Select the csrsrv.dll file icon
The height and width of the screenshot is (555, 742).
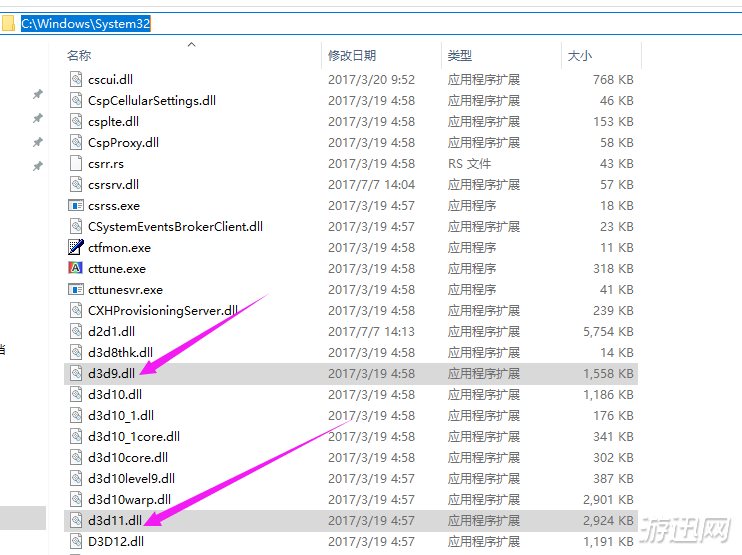[76, 184]
